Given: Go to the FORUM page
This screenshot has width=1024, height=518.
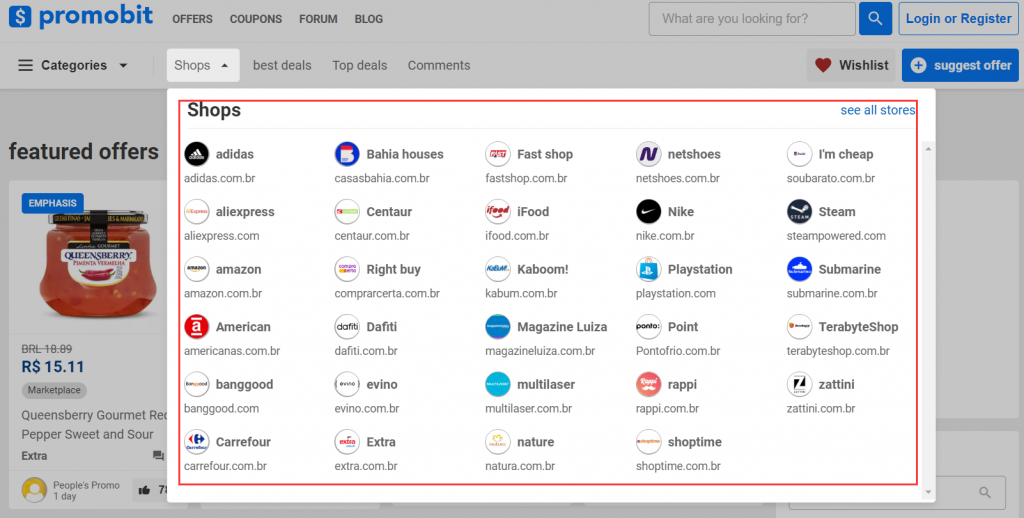Looking at the screenshot, I should (x=318, y=19).
